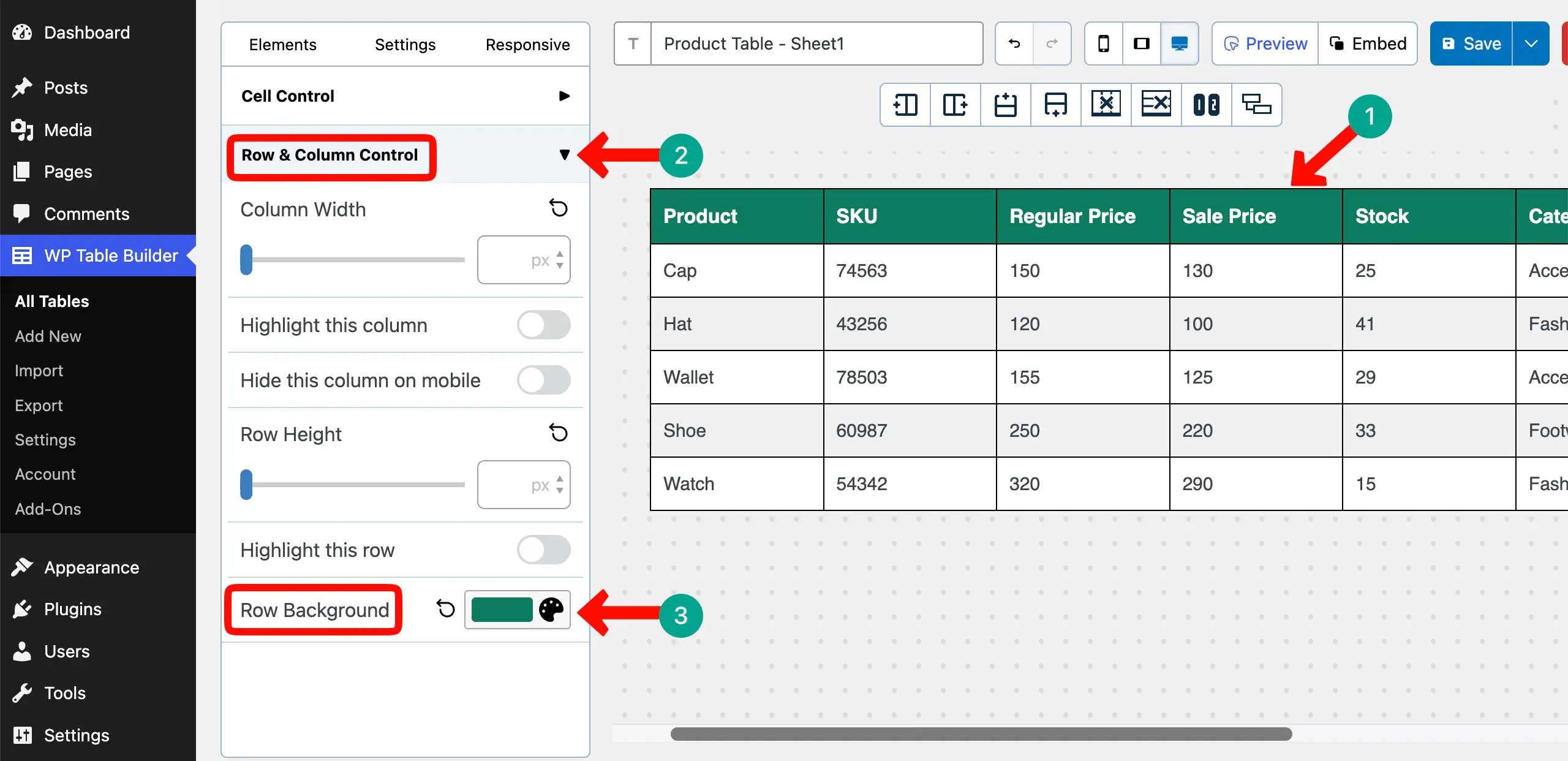Click the delete column icon

coord(1106,105)
